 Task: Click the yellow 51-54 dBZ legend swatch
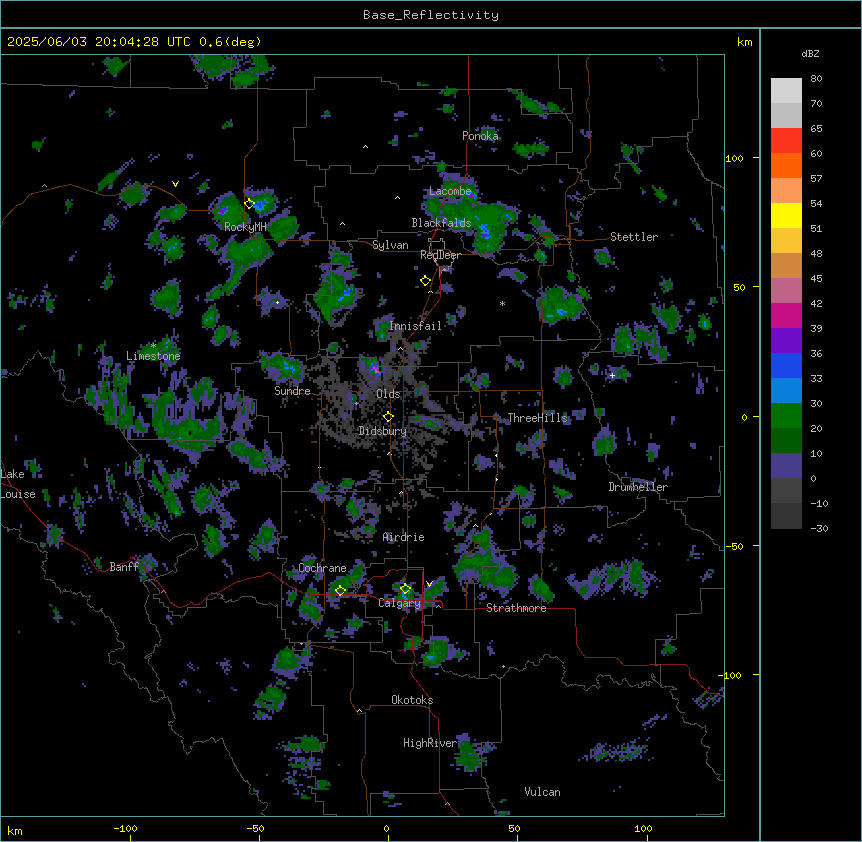tap(786, 215)
